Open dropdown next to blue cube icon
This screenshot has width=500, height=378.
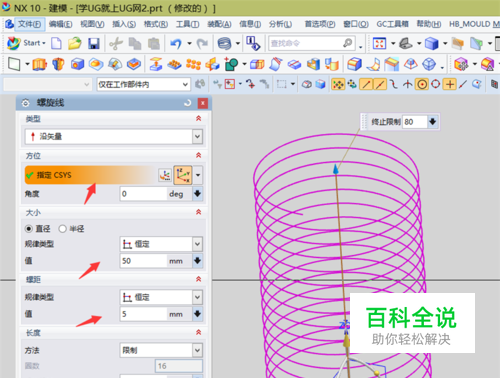point(445,43)
